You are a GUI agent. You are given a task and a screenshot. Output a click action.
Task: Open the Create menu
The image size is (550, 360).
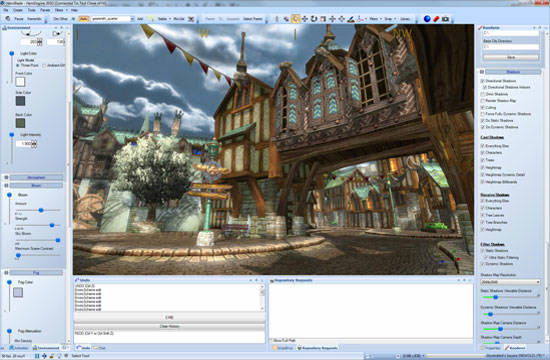(x=18, y=10)
